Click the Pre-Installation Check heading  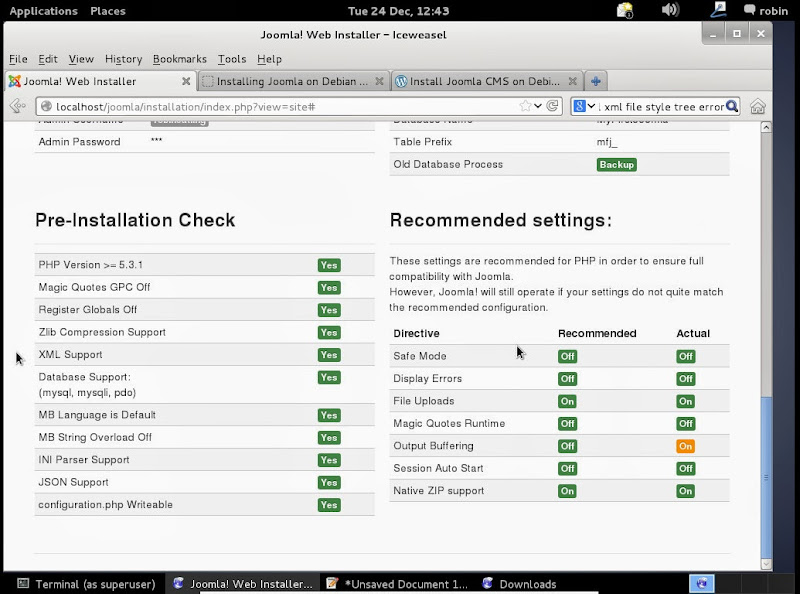(135, 220)
